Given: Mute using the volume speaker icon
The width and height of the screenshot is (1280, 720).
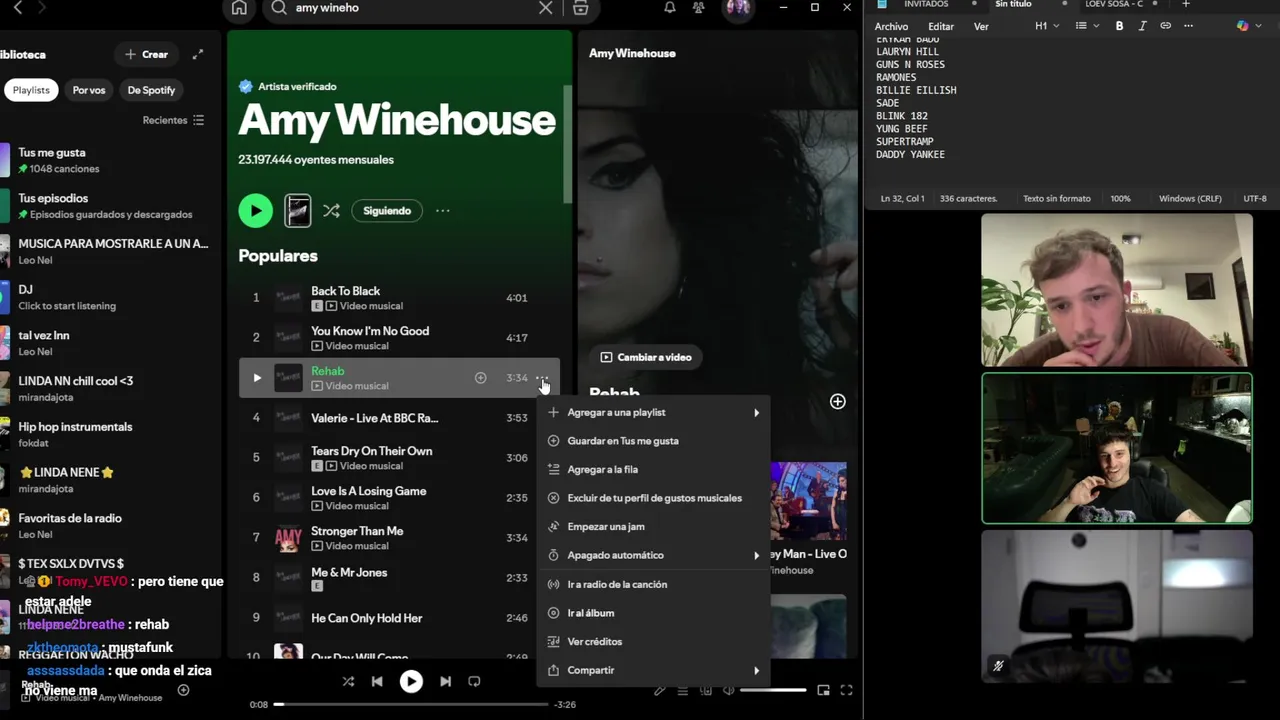Looking at the screenshot, I should [x=729, y=690].
